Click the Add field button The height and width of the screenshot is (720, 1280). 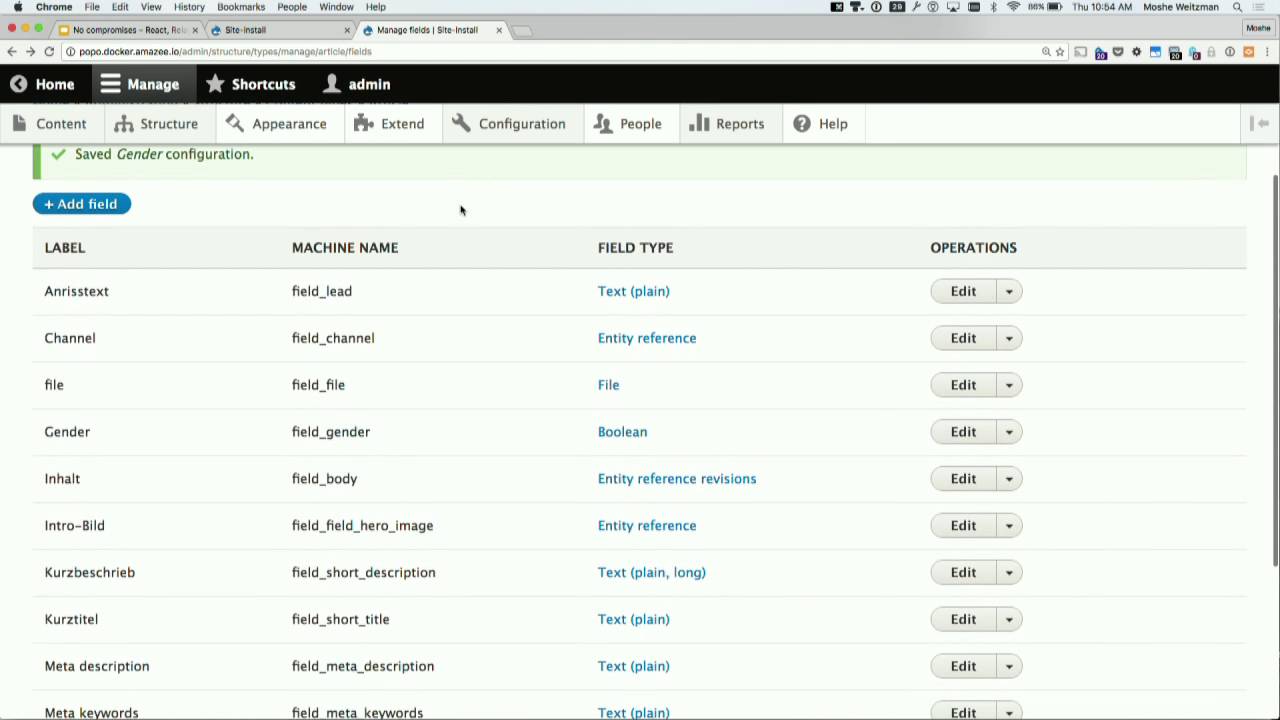click(x=81, y=204)
